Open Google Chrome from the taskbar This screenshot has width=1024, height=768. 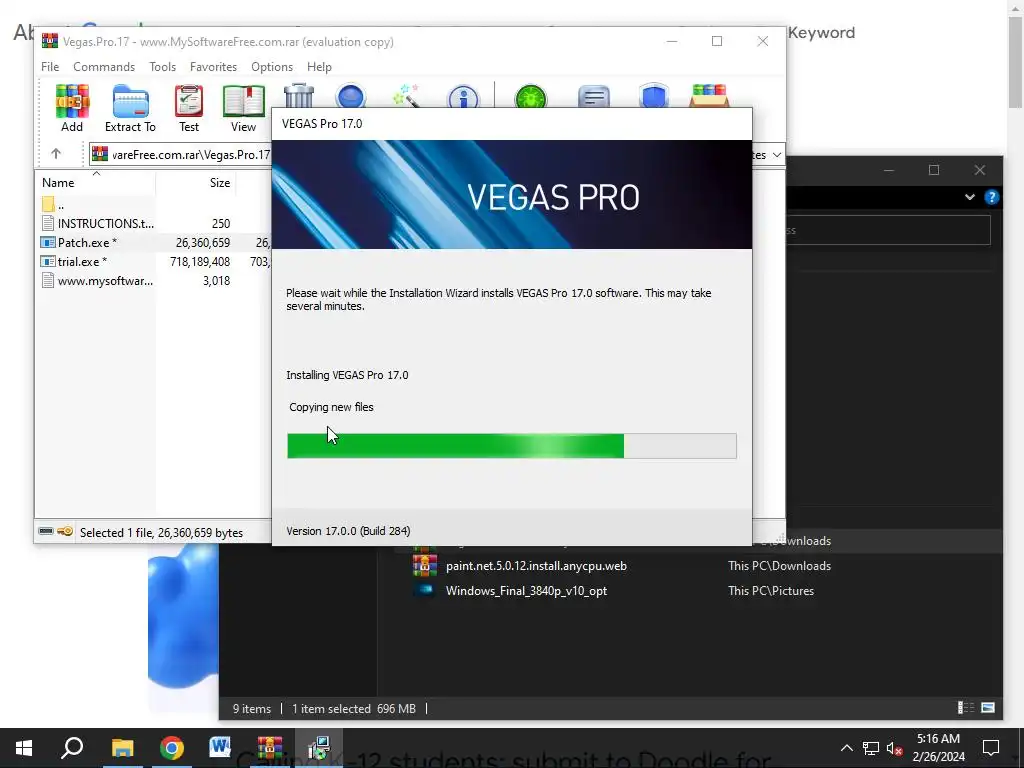coord(171,748)
